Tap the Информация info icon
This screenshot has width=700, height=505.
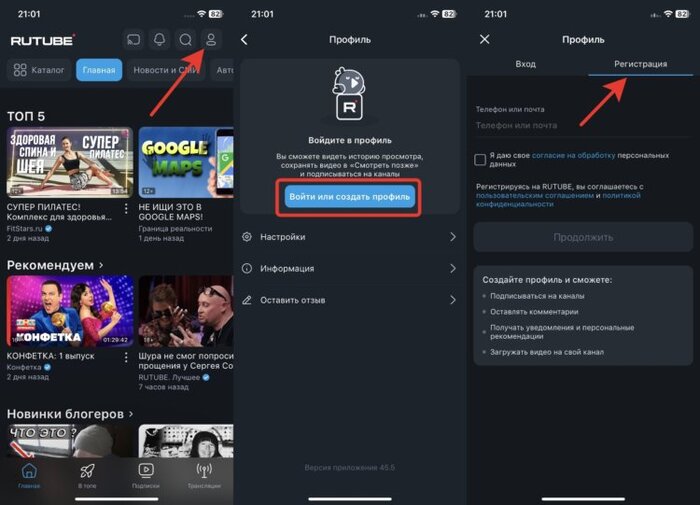point(247,268)
